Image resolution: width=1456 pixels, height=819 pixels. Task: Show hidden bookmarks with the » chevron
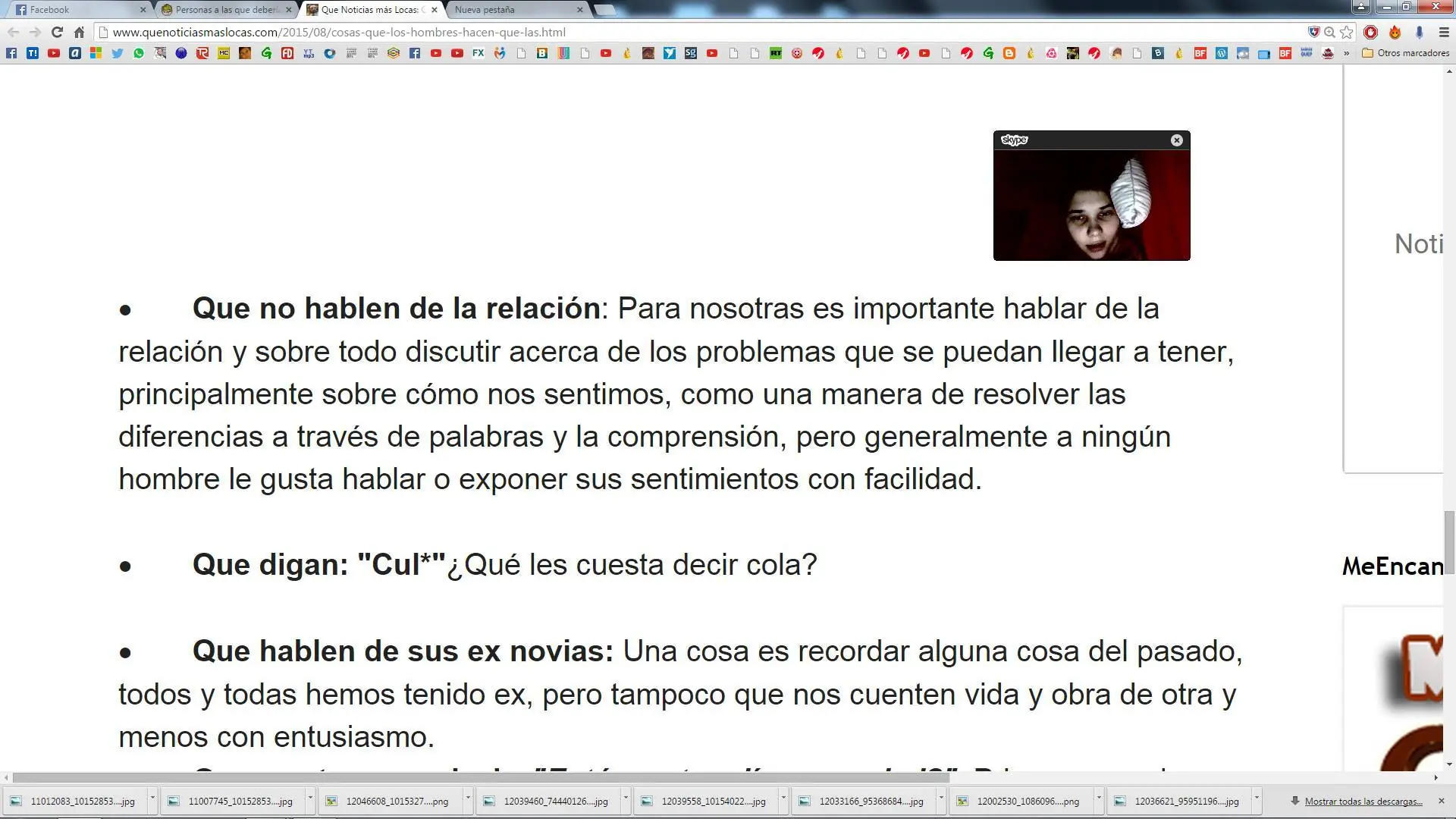pyautogui.click(x=1347, y=53)
